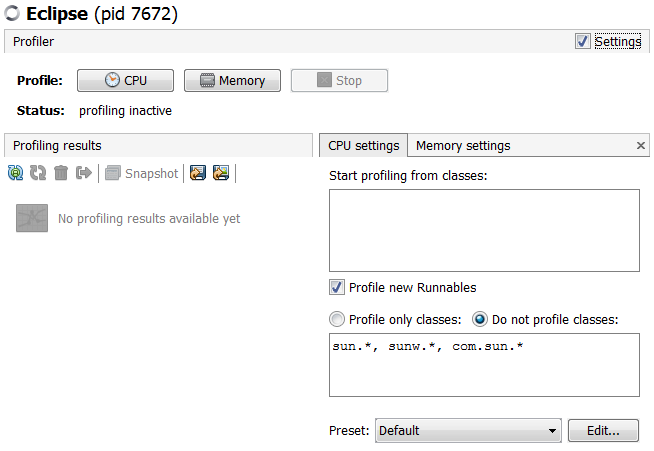Open the Preset dropdown
The image size is (654, 451).
(468, 431)
